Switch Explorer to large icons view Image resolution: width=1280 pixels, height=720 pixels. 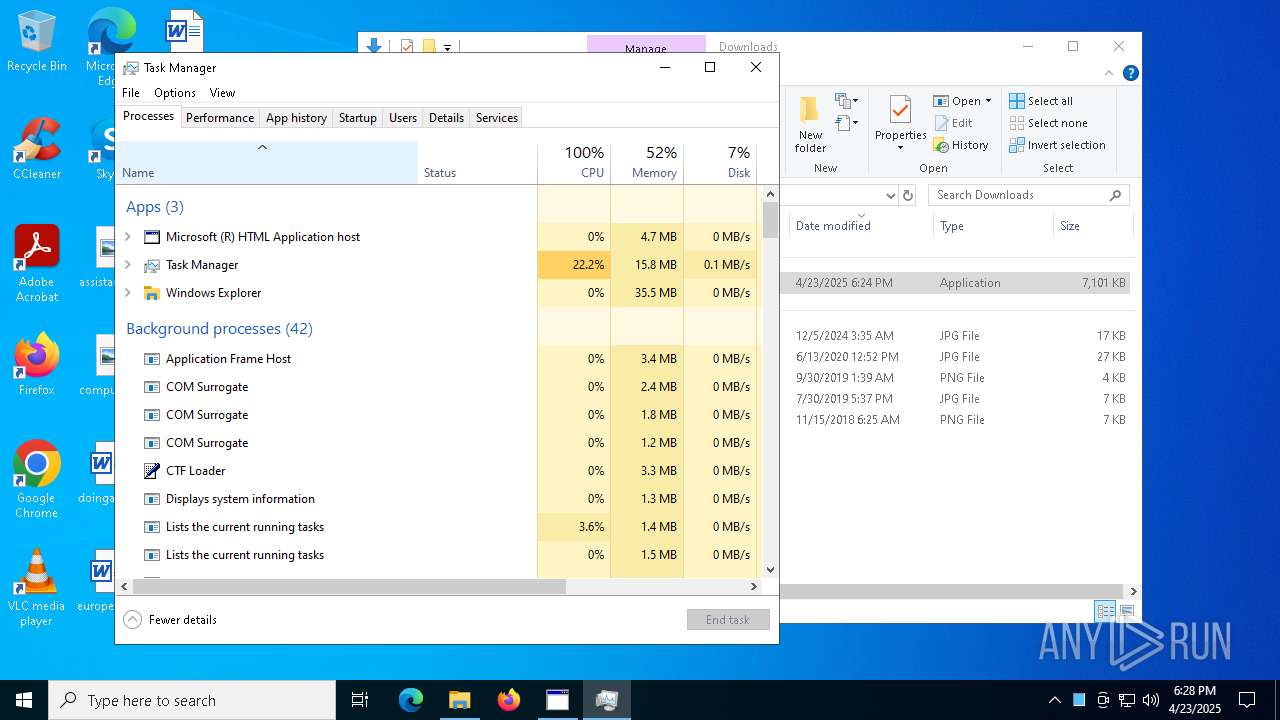(1127, 611)
